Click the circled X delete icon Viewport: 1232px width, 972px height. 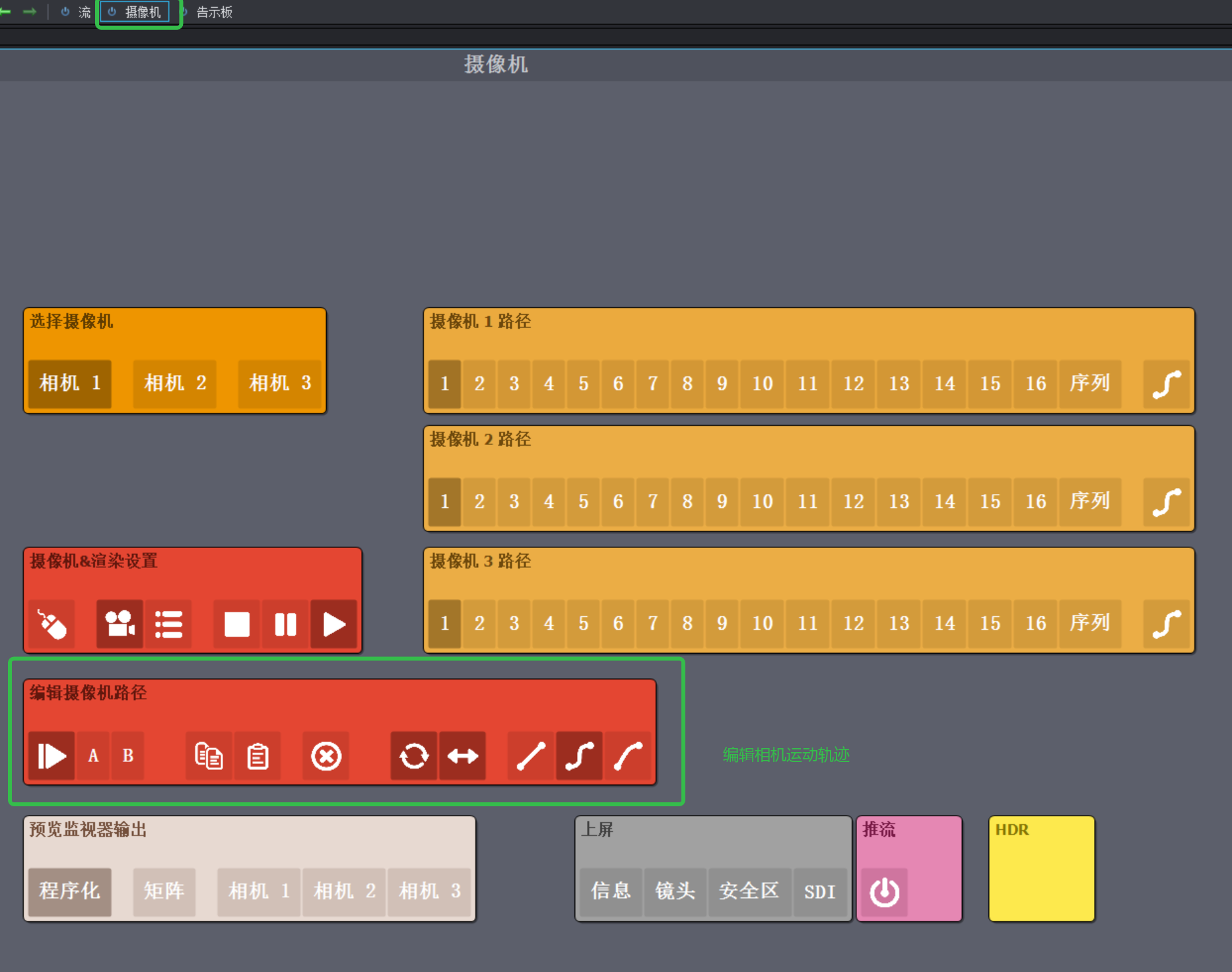326,756
